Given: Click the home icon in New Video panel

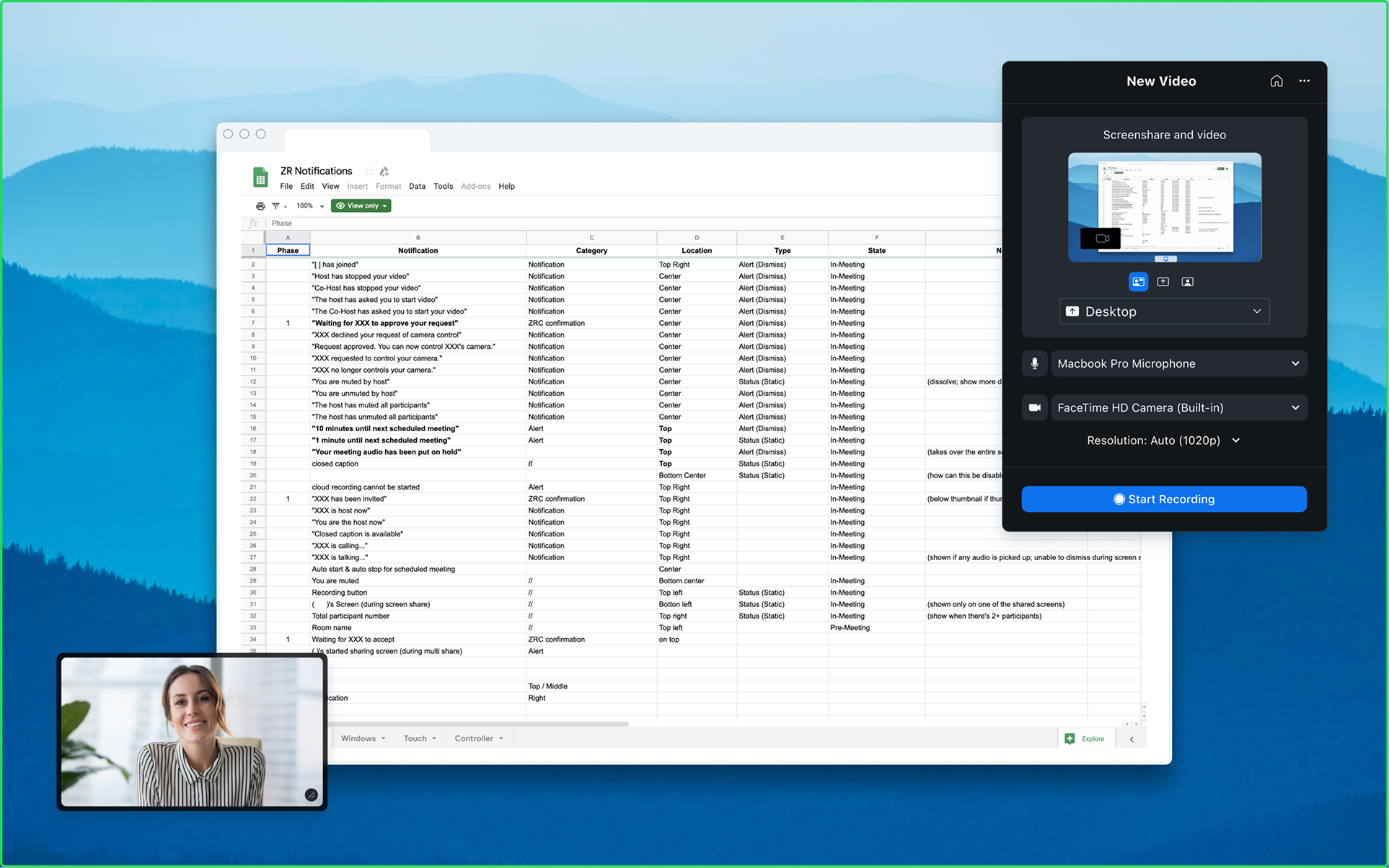Looking at the screenshot, I should [x=1276, y=81].
